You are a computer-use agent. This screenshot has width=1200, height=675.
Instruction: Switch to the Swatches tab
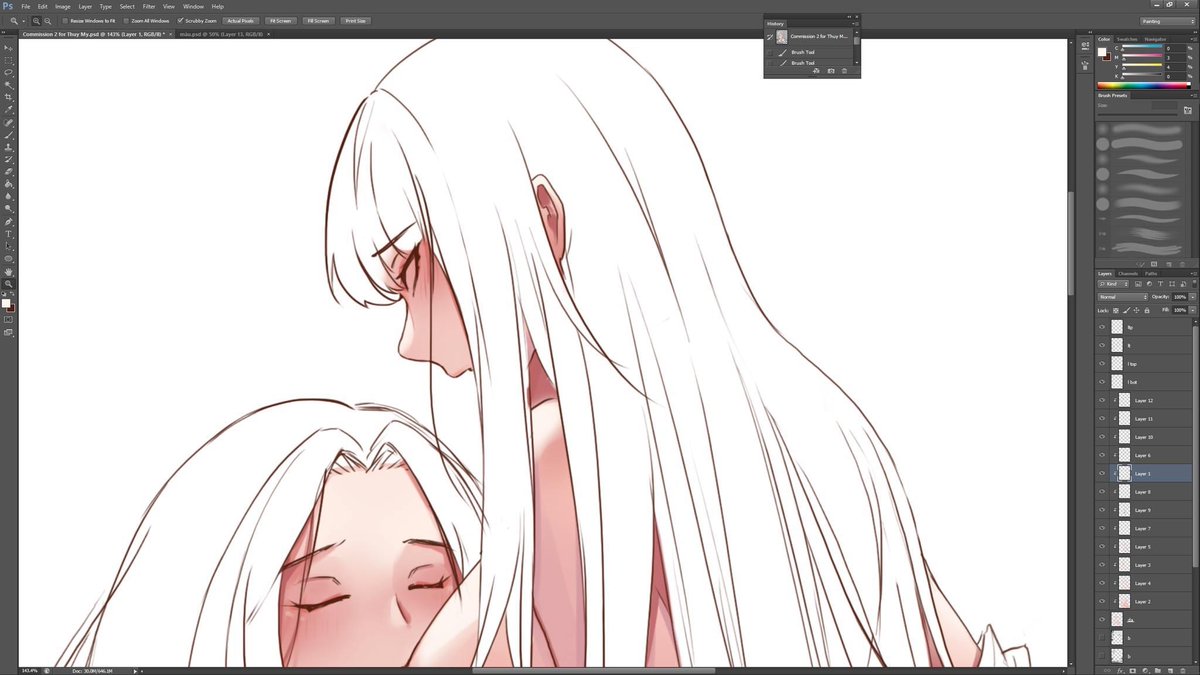[1127, 39]
